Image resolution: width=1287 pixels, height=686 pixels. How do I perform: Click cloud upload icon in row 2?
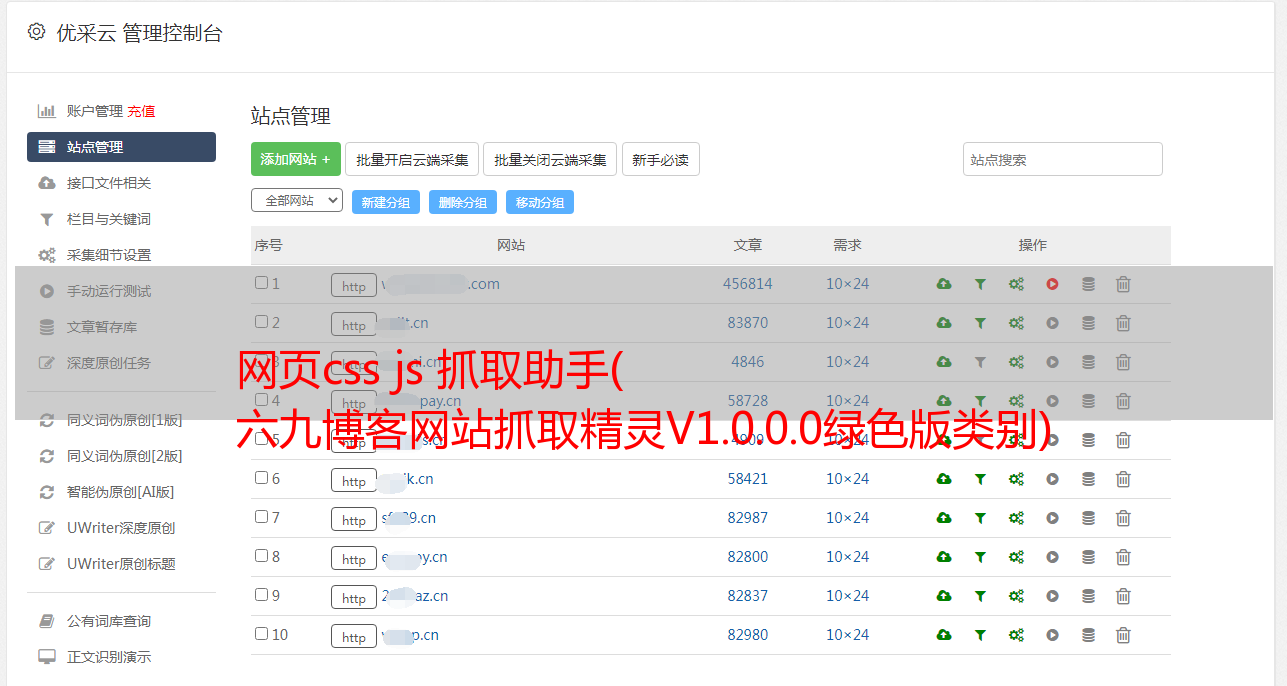click(x=944, y=323)
